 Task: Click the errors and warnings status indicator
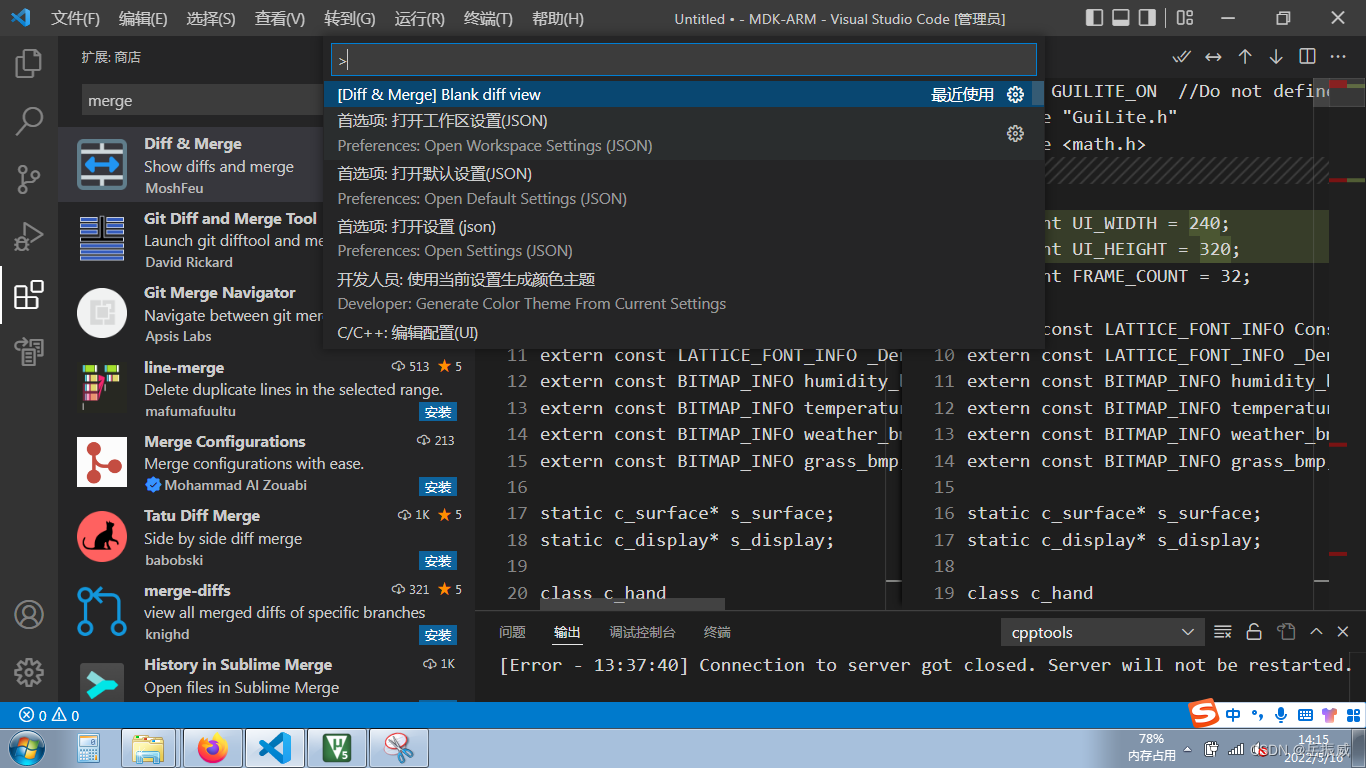point(49,715)
